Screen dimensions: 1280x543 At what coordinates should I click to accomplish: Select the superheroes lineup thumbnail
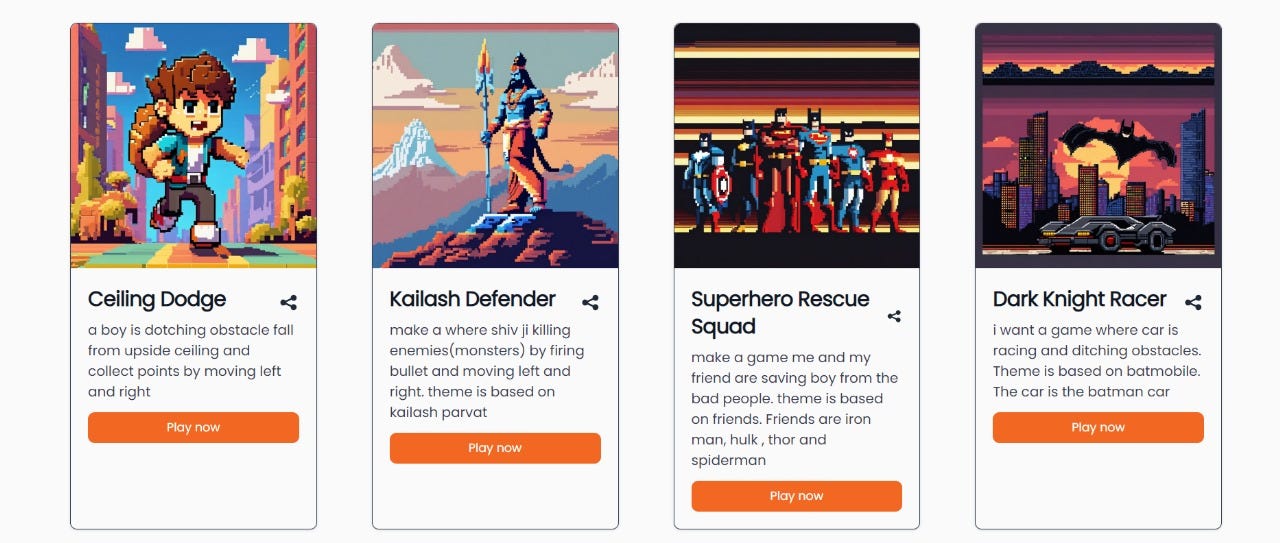click(797, 146)
